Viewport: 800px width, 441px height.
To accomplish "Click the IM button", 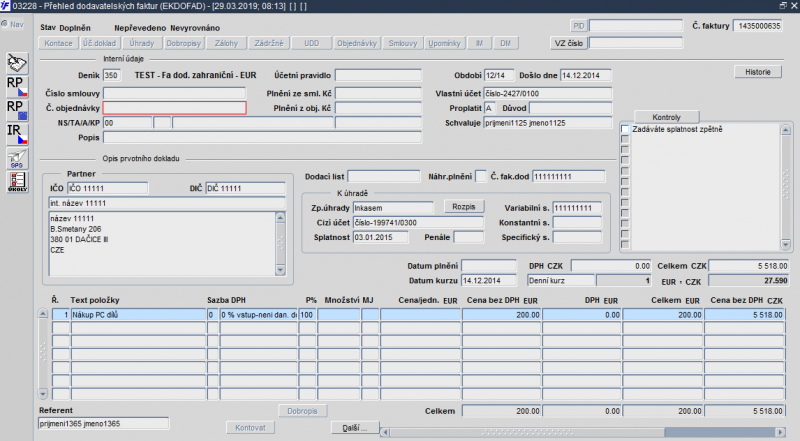I will tap(480, 43).
